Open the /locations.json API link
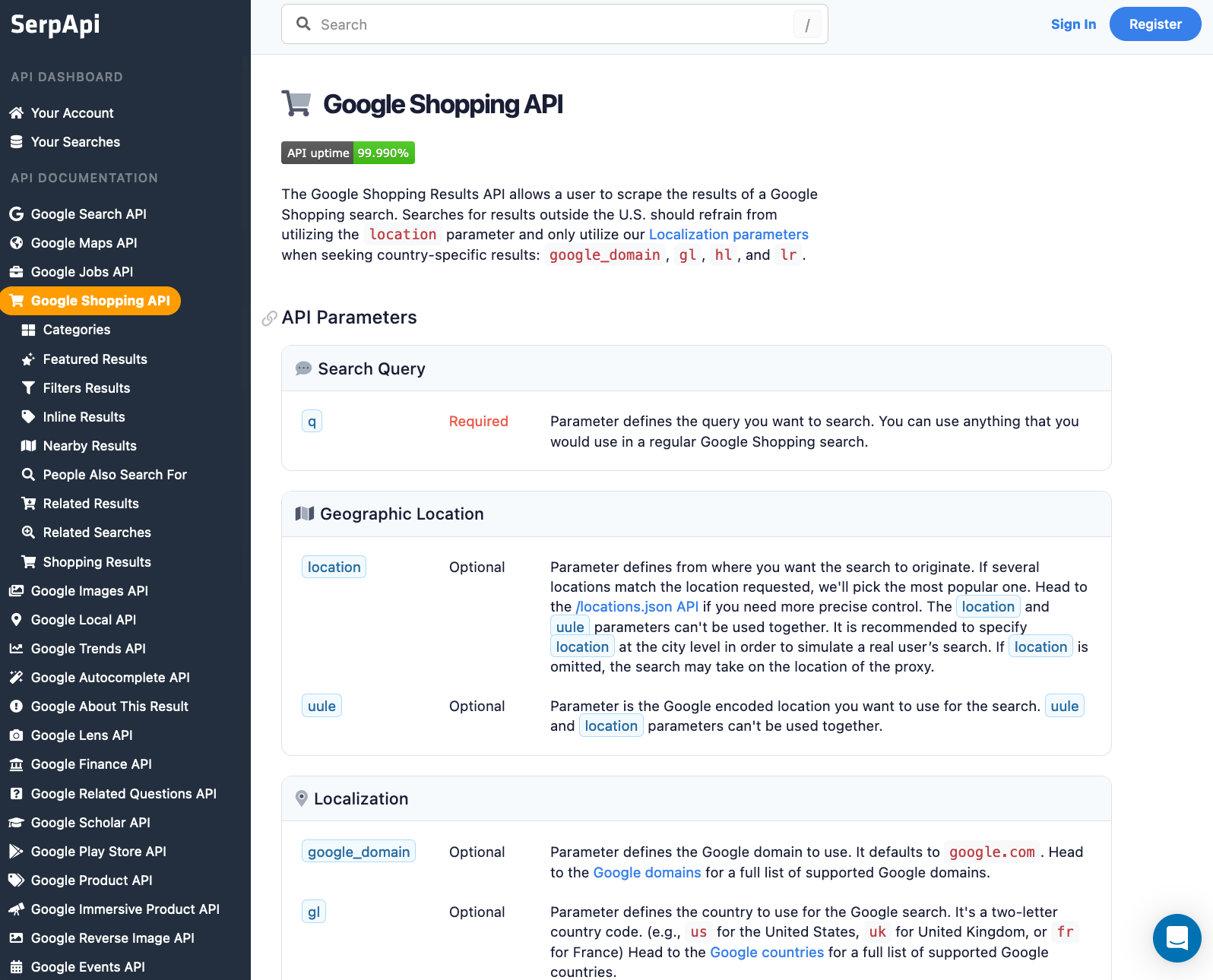This screenshot has height=980, width=1213. (x=637, y=607)
